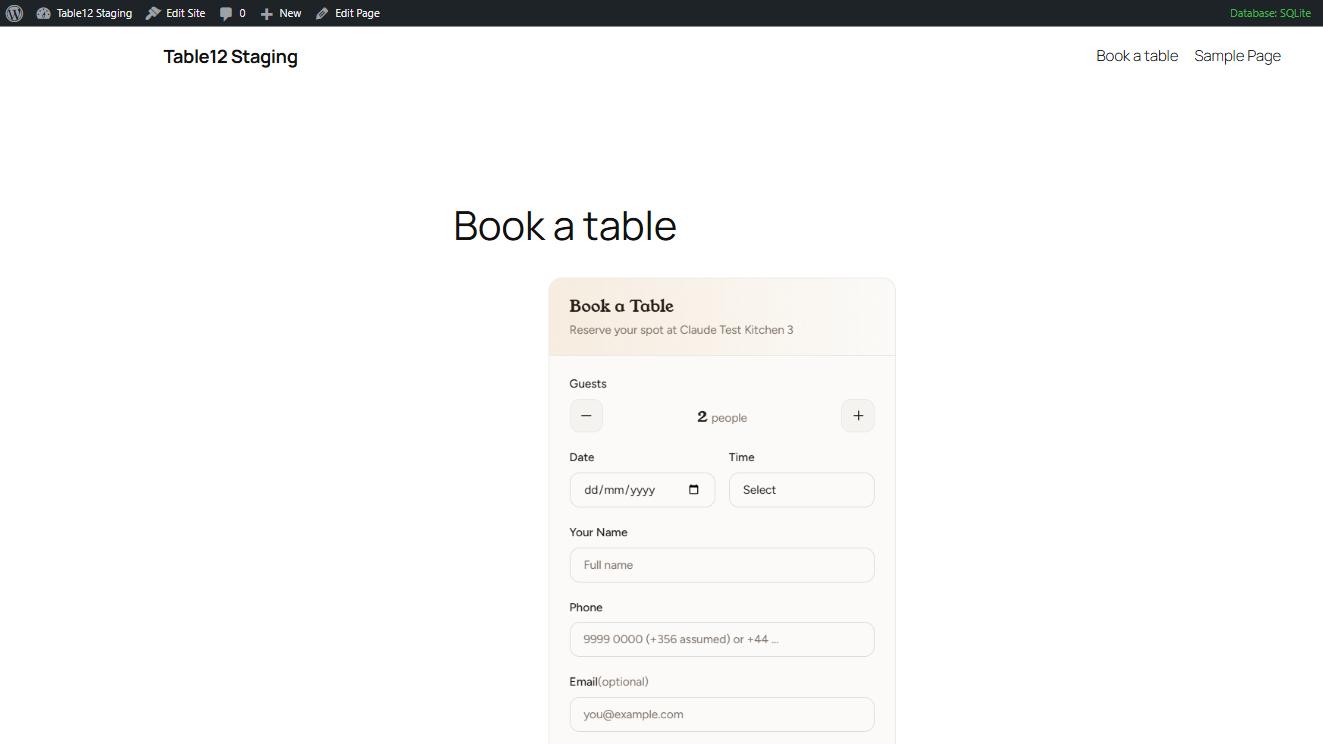Image resolution: width=1323 pixels, height=744 pixels.
Task: Focus the Full name field
Action: tap(722, 565)
